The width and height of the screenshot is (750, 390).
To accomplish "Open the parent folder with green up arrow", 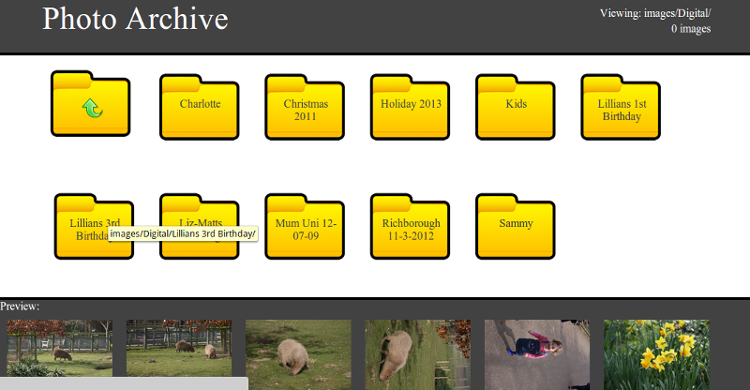I will [90, 104].
